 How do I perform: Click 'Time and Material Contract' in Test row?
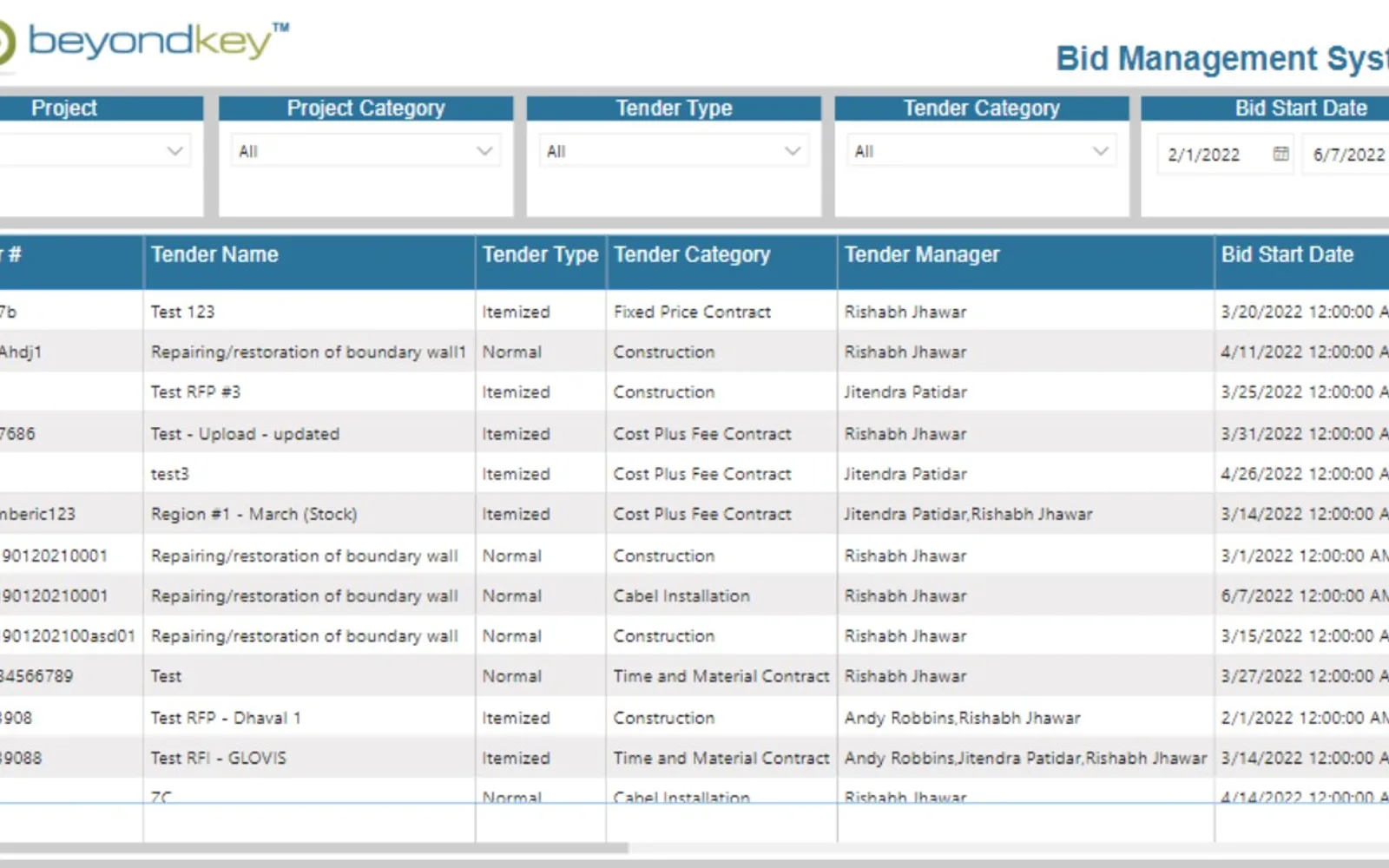pyautogui.click(x=721, y=675)
